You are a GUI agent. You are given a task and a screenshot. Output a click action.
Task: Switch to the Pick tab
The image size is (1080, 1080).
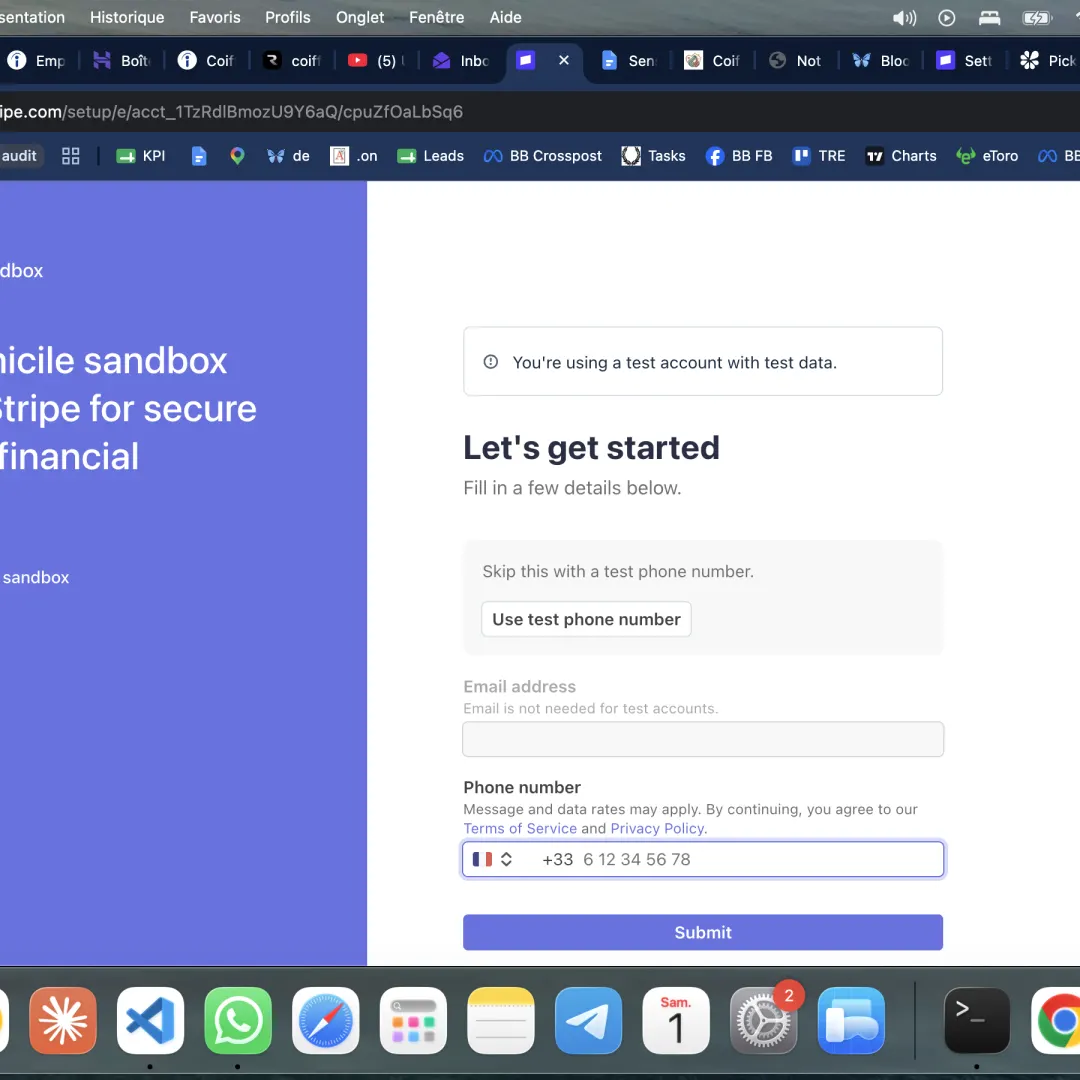tap(1047, 61)
